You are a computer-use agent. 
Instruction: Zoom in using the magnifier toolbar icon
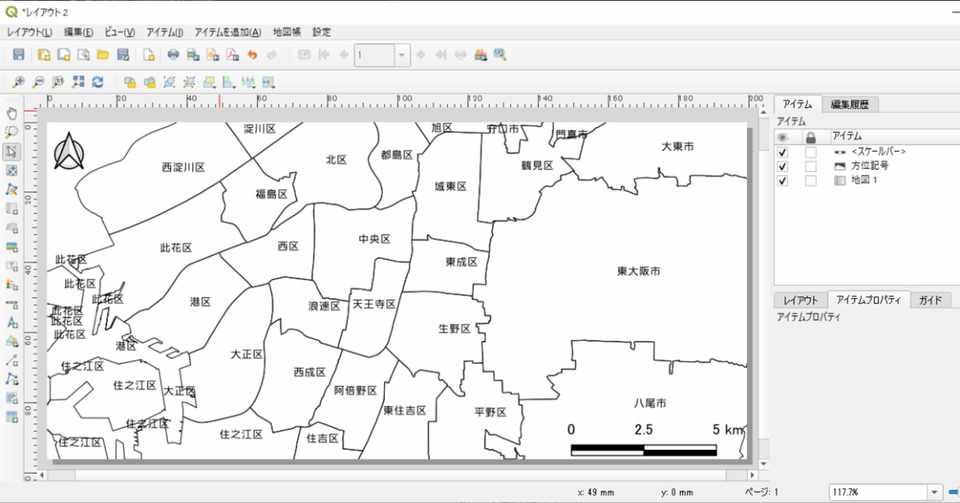click(x=18, y=82)
